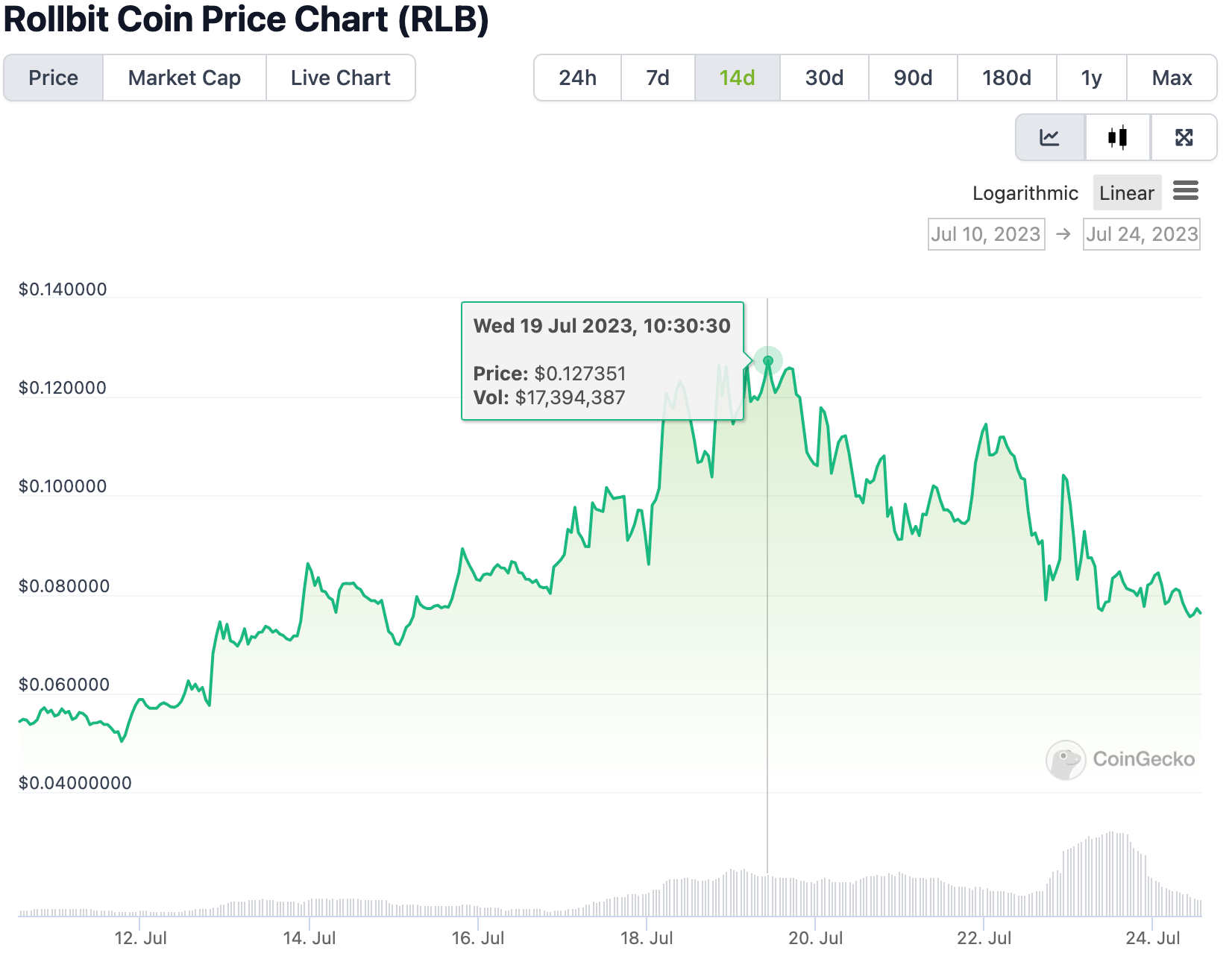Click the highlighted data point on price line

(767, 361)
